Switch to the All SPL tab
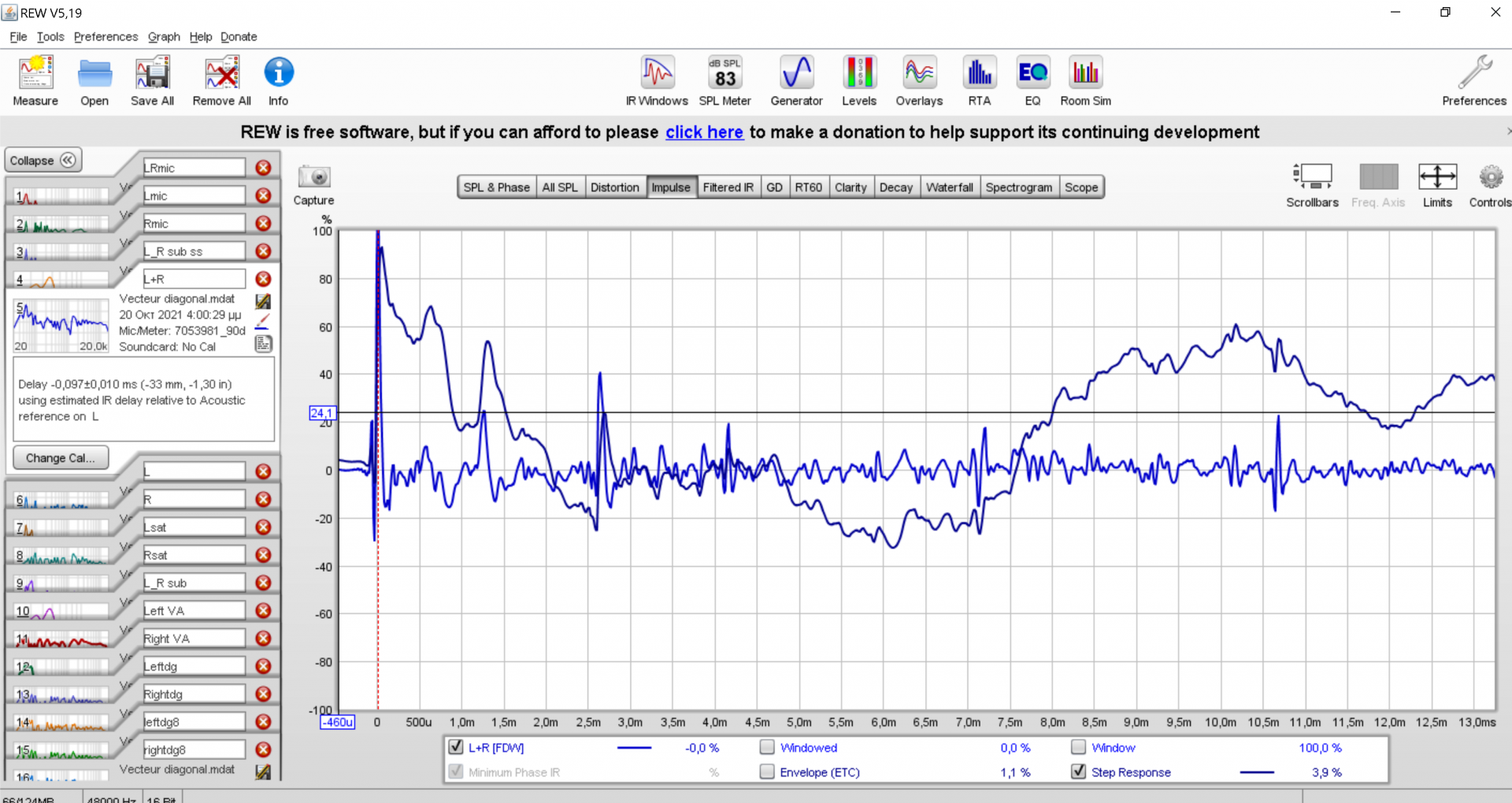1512x803 pixels. pos(560,187)
